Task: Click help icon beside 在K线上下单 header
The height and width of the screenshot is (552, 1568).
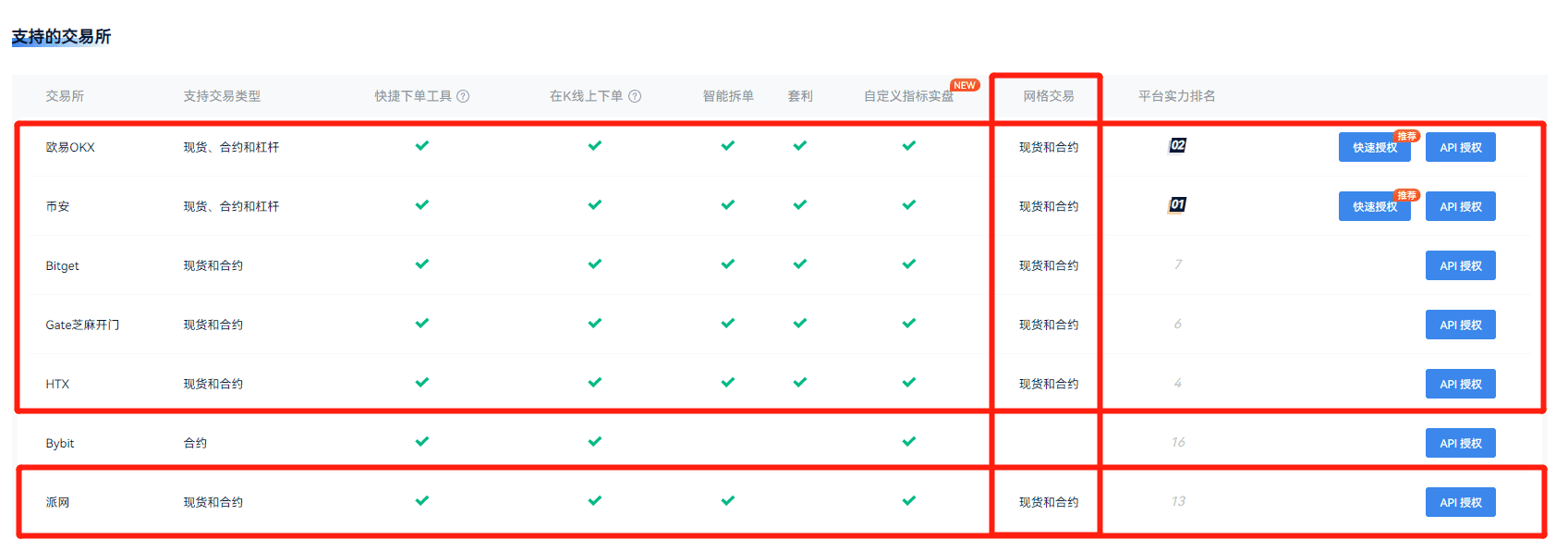Action: 635,96
